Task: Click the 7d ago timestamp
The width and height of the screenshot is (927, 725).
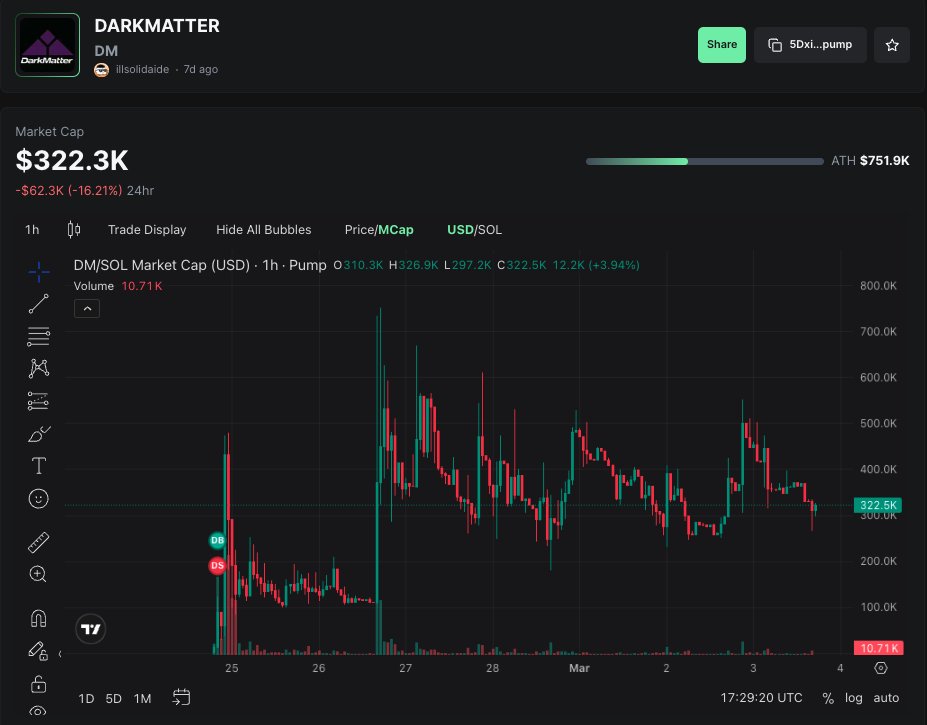Action: [x=201, y=69]
